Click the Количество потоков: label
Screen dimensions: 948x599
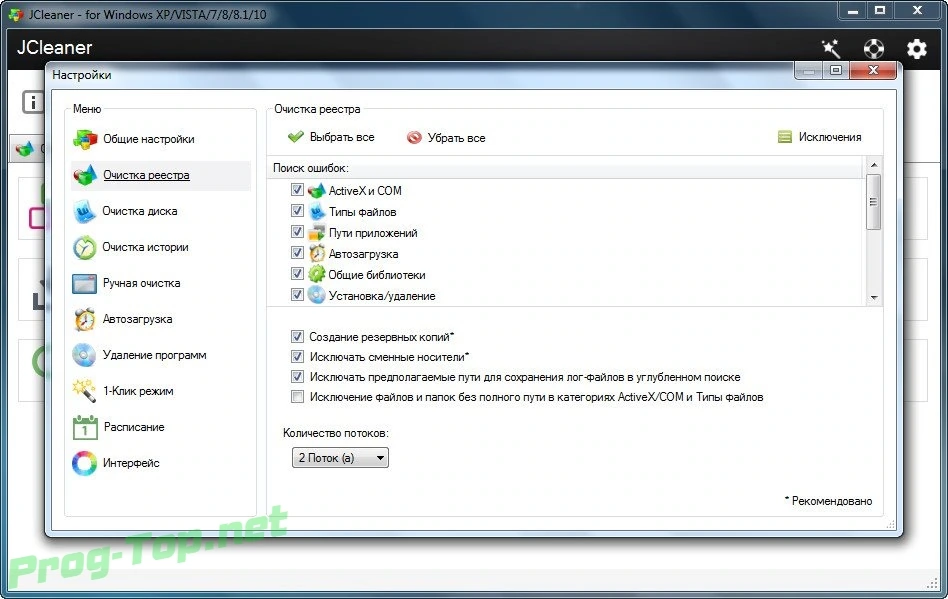click(336, 433)
